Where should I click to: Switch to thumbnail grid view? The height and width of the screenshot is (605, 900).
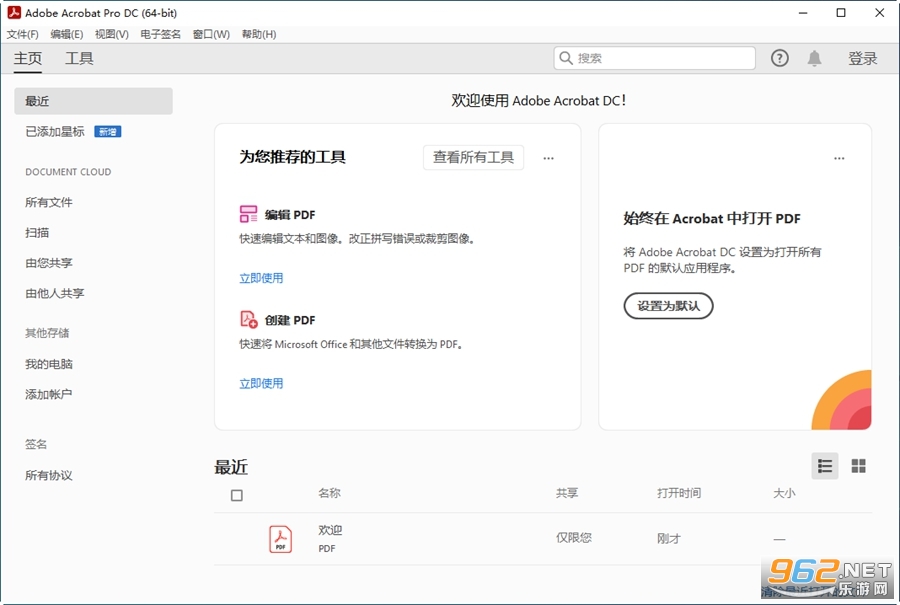point(859,466)
